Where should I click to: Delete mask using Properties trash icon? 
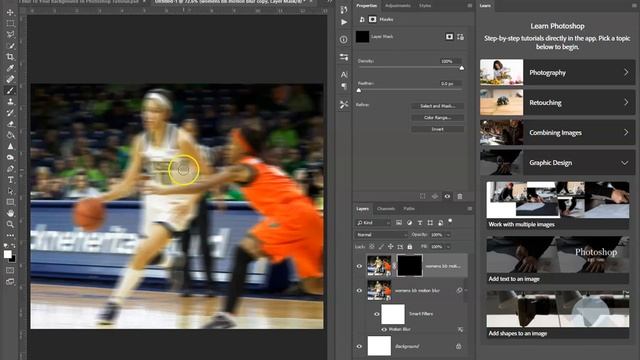click(x=460, y=196)
